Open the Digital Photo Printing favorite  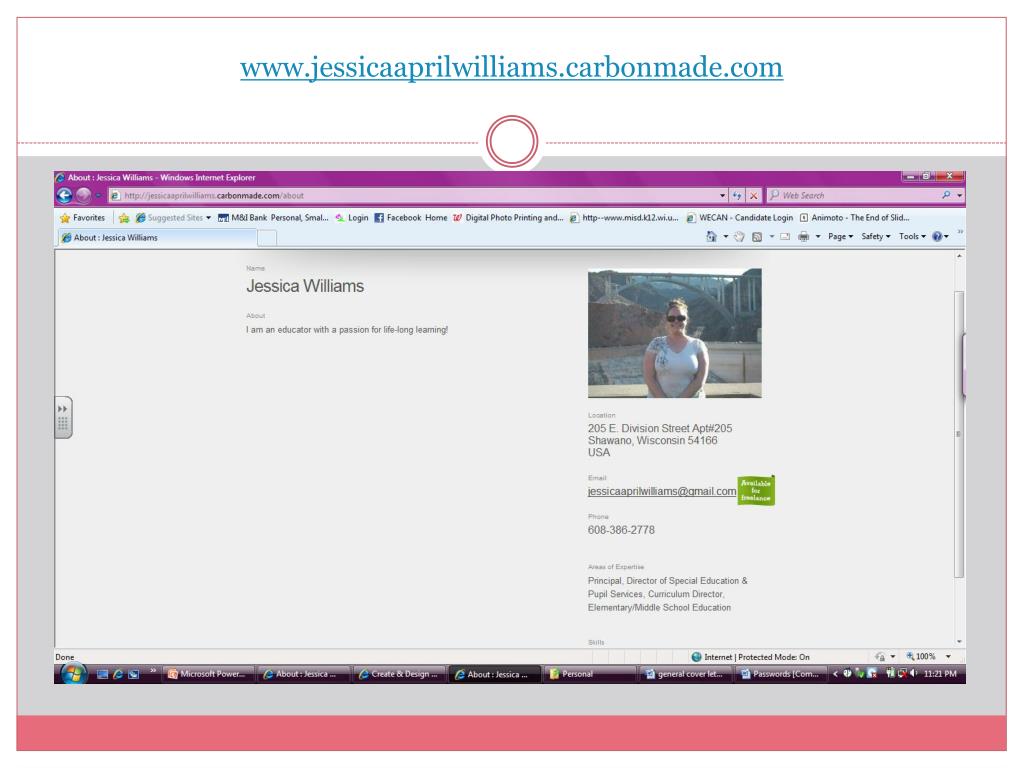[507, 217]
